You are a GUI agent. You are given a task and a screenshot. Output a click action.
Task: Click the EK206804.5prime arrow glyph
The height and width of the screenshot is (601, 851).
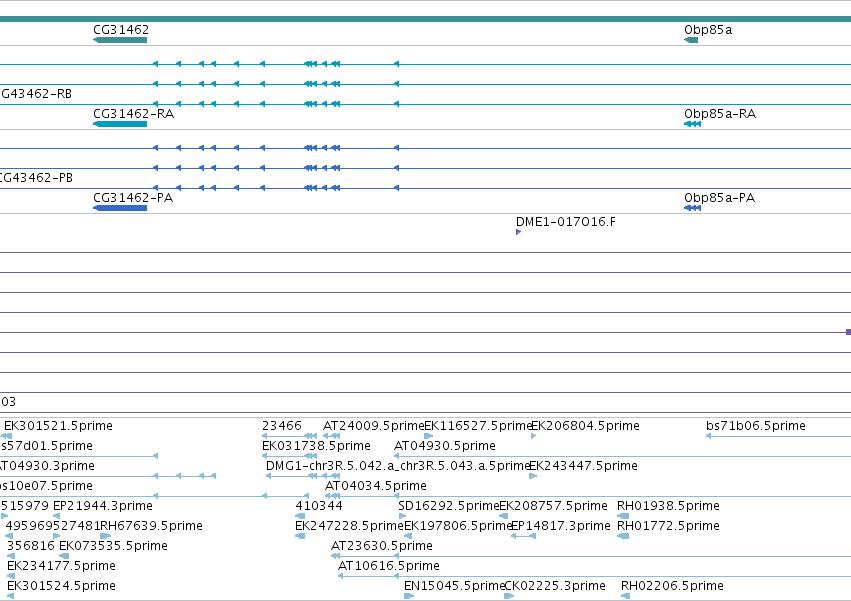pyautogui.click(x=534, y=436)
